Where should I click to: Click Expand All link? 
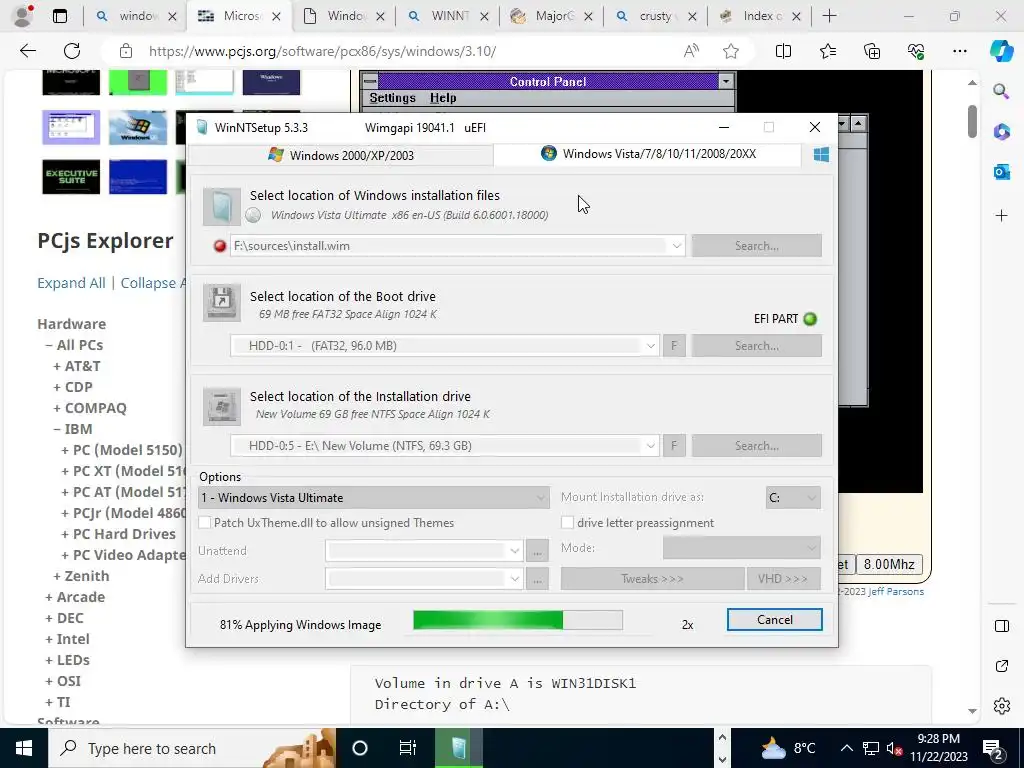tap(71, 283)
